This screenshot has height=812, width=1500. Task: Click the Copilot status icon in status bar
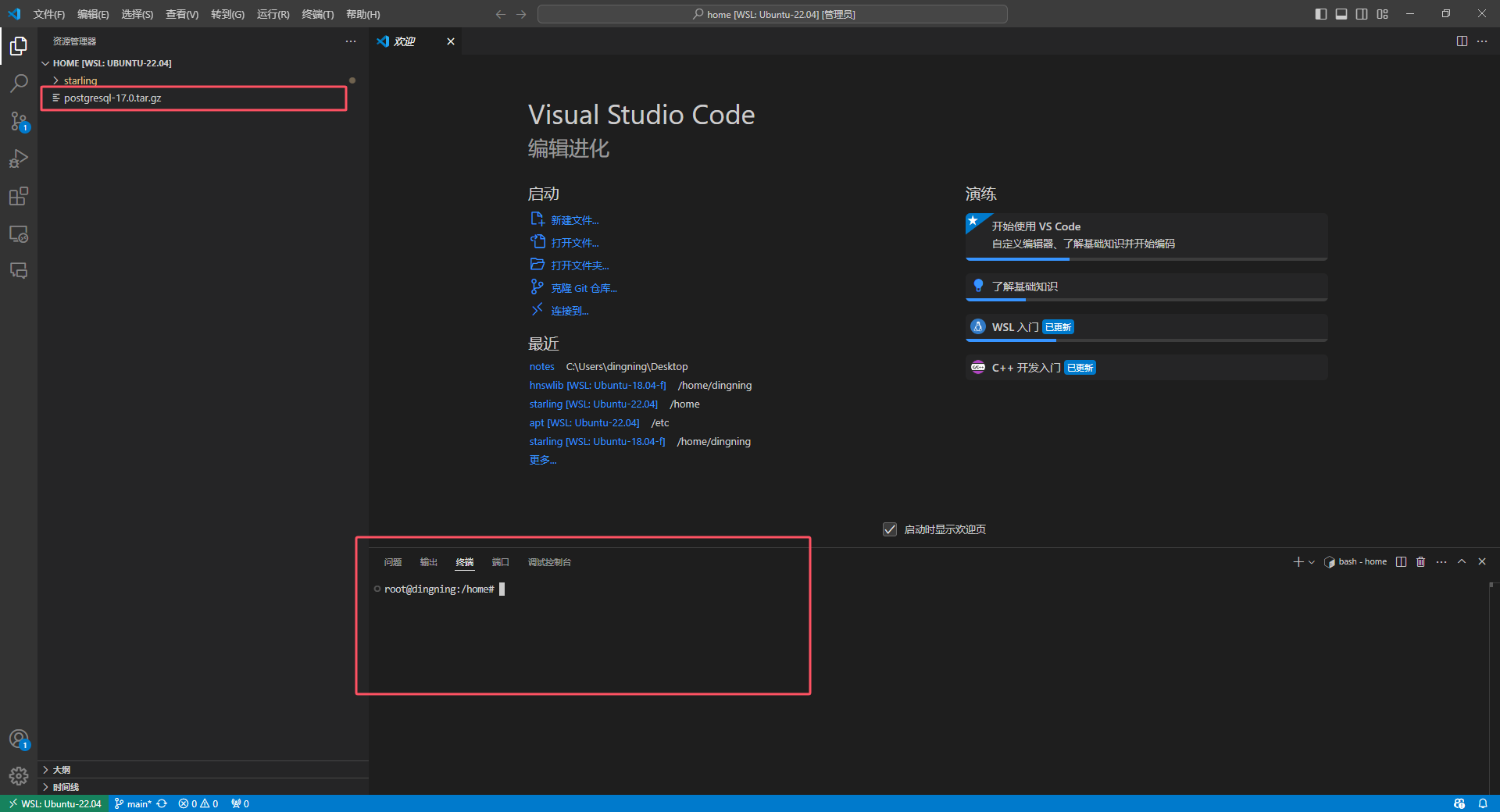point(1459,803)
